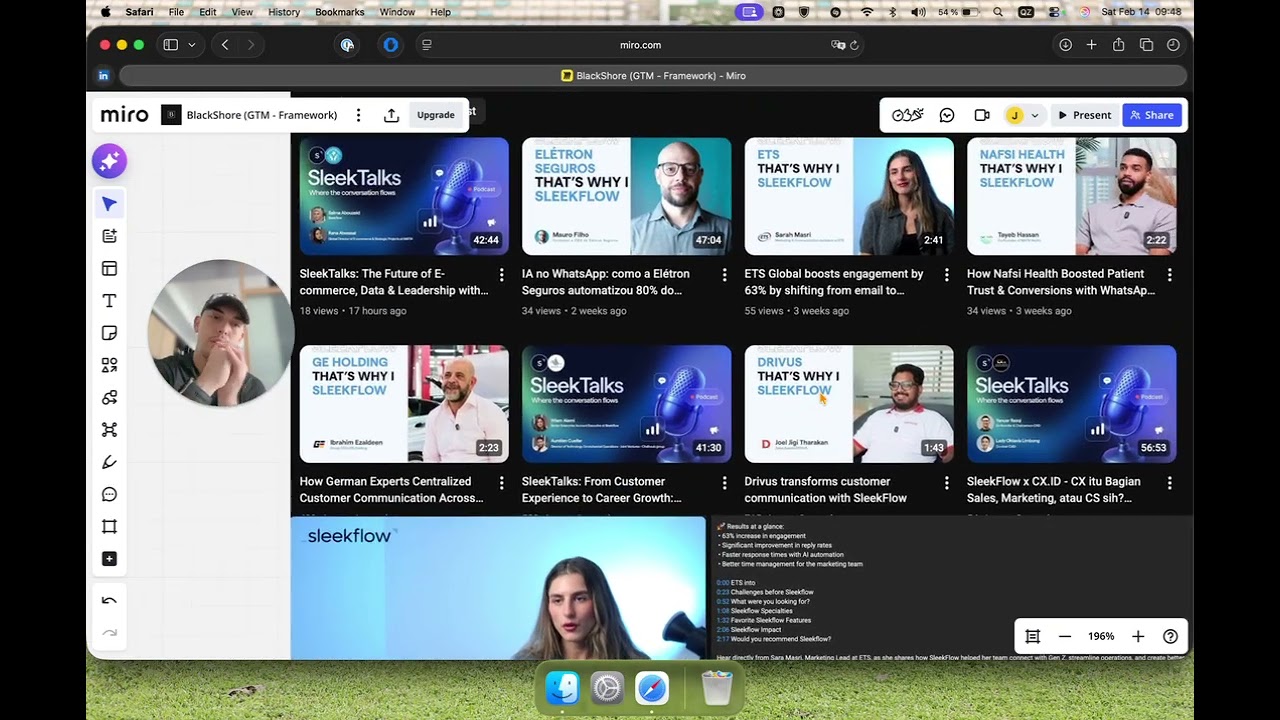Select the BlackShore Miro browser tab

point(653,76)
